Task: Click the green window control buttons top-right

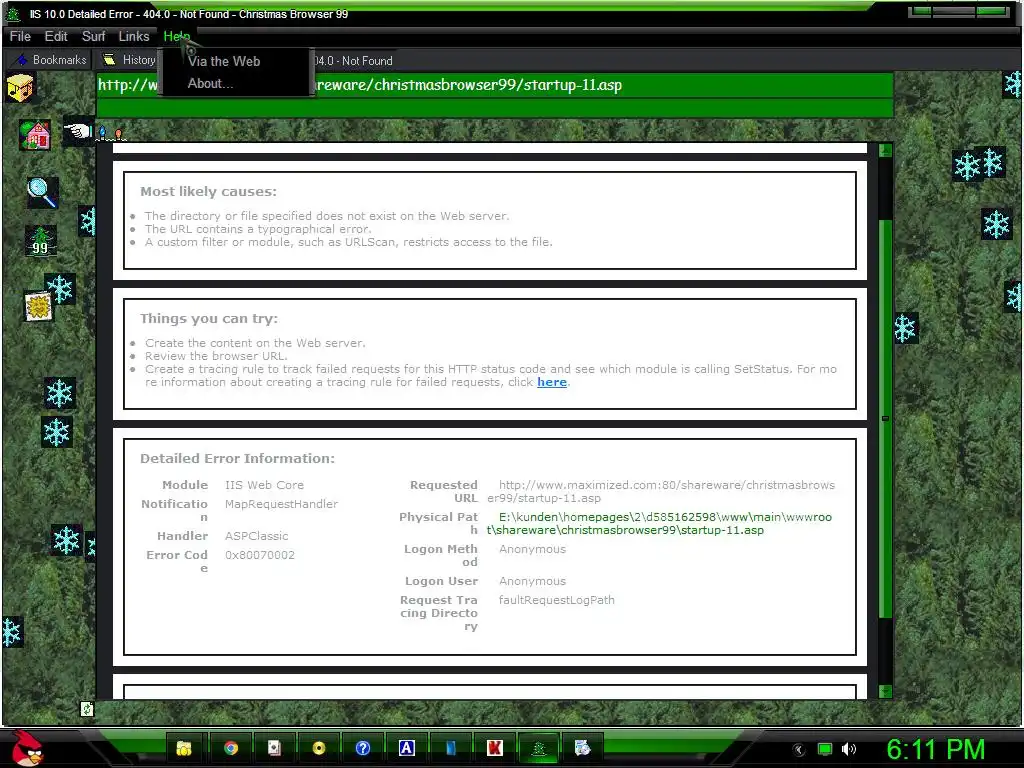Action: click(959, 12)
